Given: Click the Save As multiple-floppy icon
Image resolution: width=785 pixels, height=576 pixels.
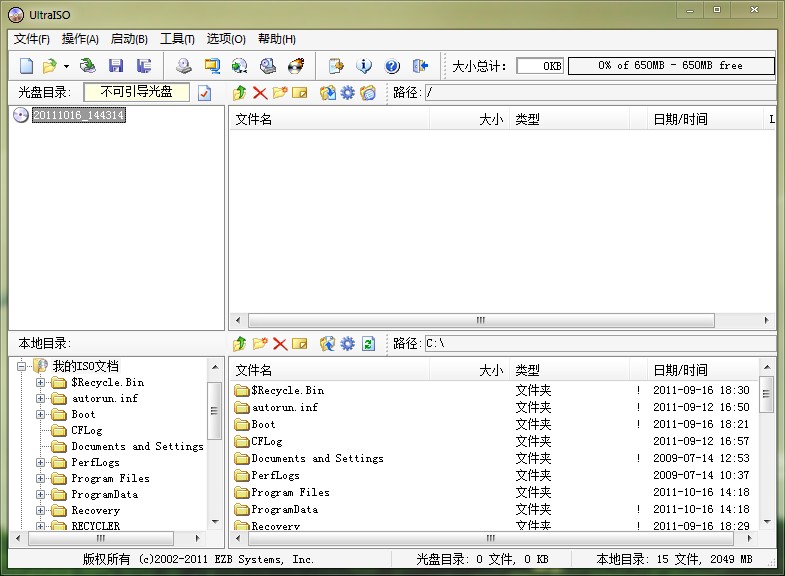Looking at the screenshot, I should (144, 66).
